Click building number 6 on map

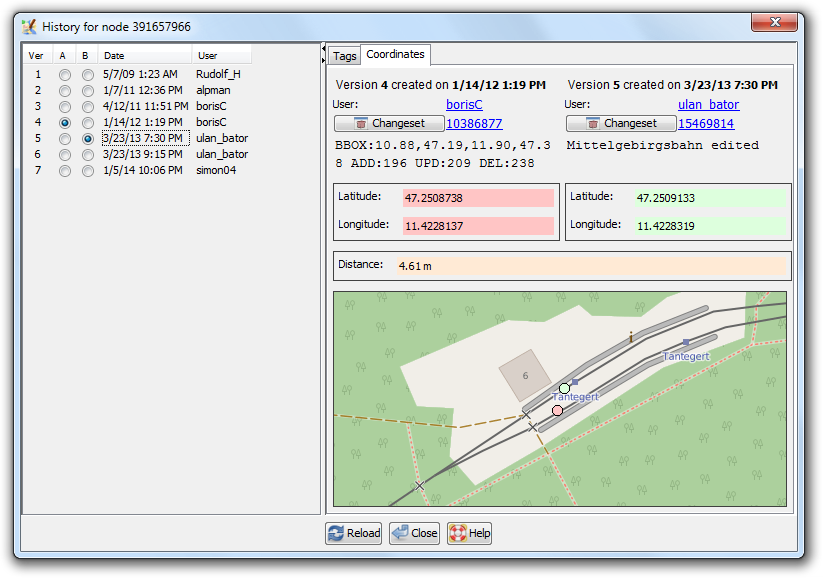pos(525,376)
